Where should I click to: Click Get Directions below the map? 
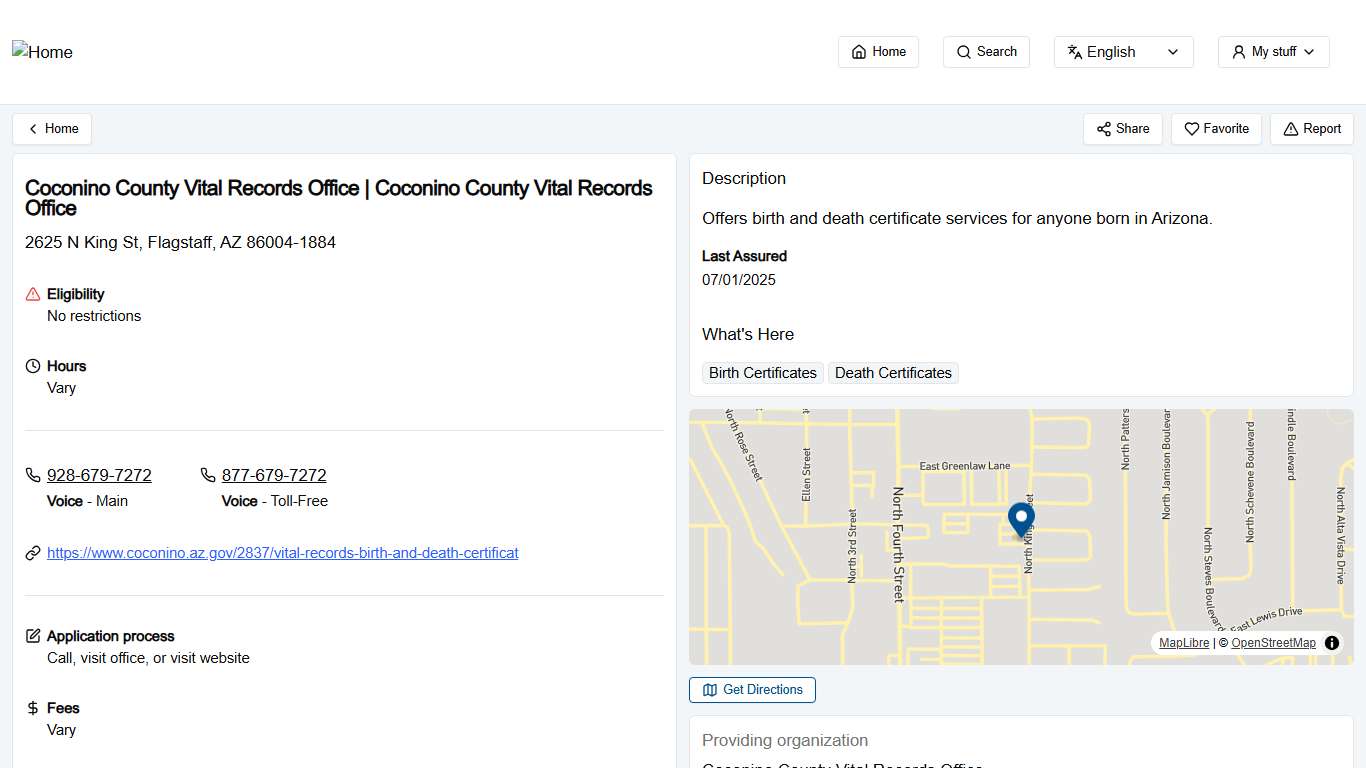click(x=751, y=690)
